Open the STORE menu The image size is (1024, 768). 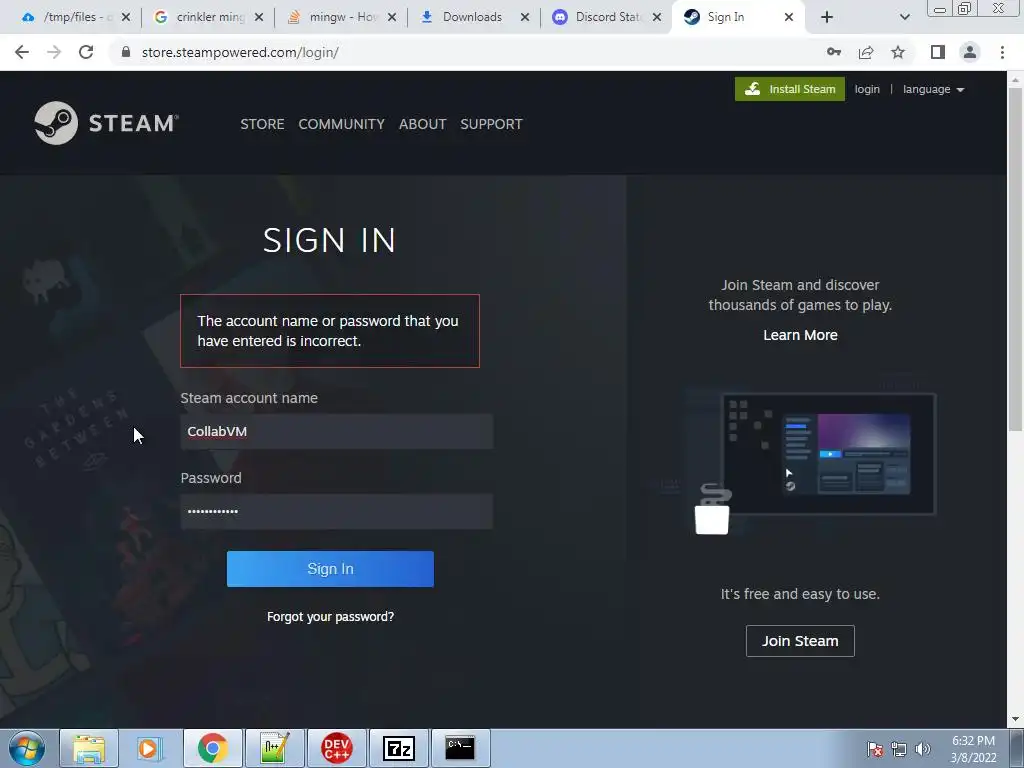tap(262, 124)
